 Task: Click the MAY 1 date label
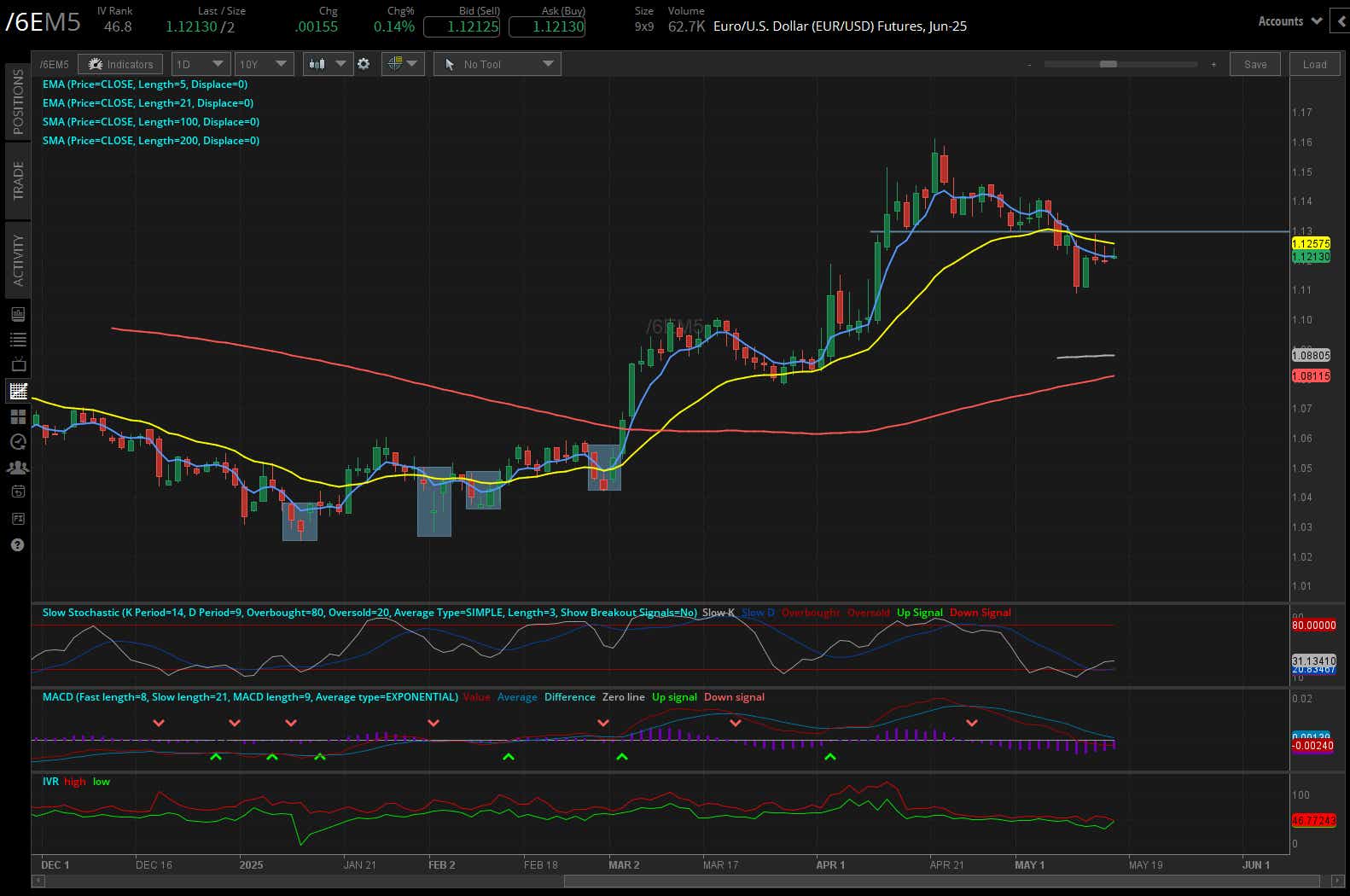pos(1029,865)
